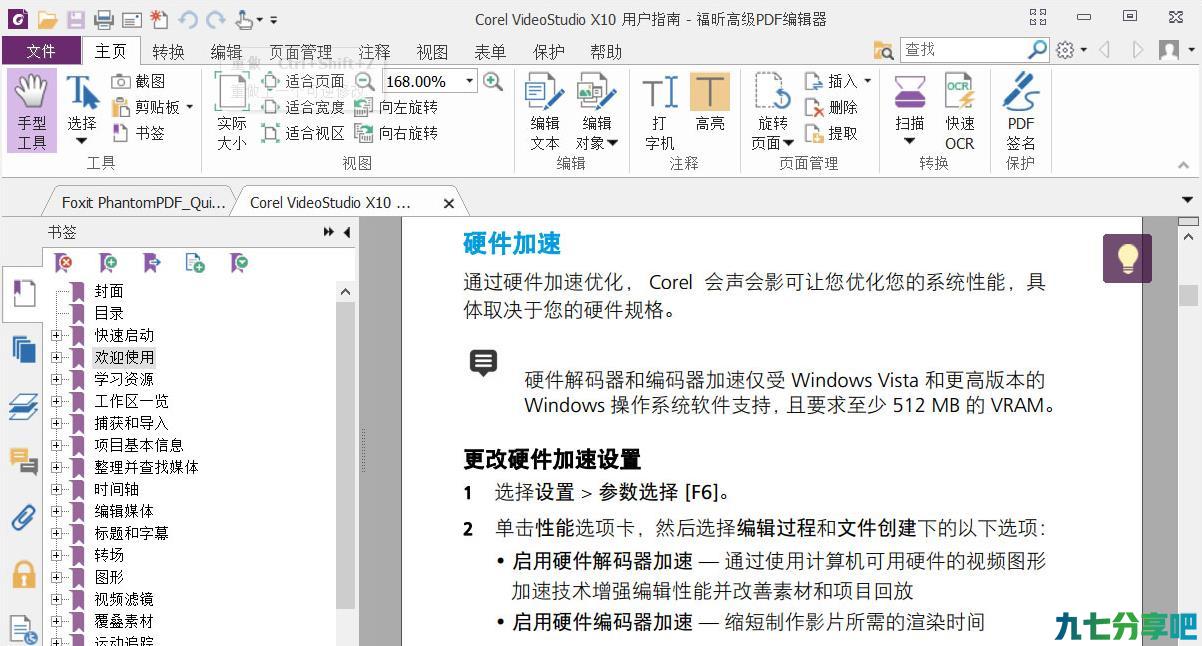Screen dimensions: 1202x646
Task: Open the comments side panel
Action: point(23,461)
